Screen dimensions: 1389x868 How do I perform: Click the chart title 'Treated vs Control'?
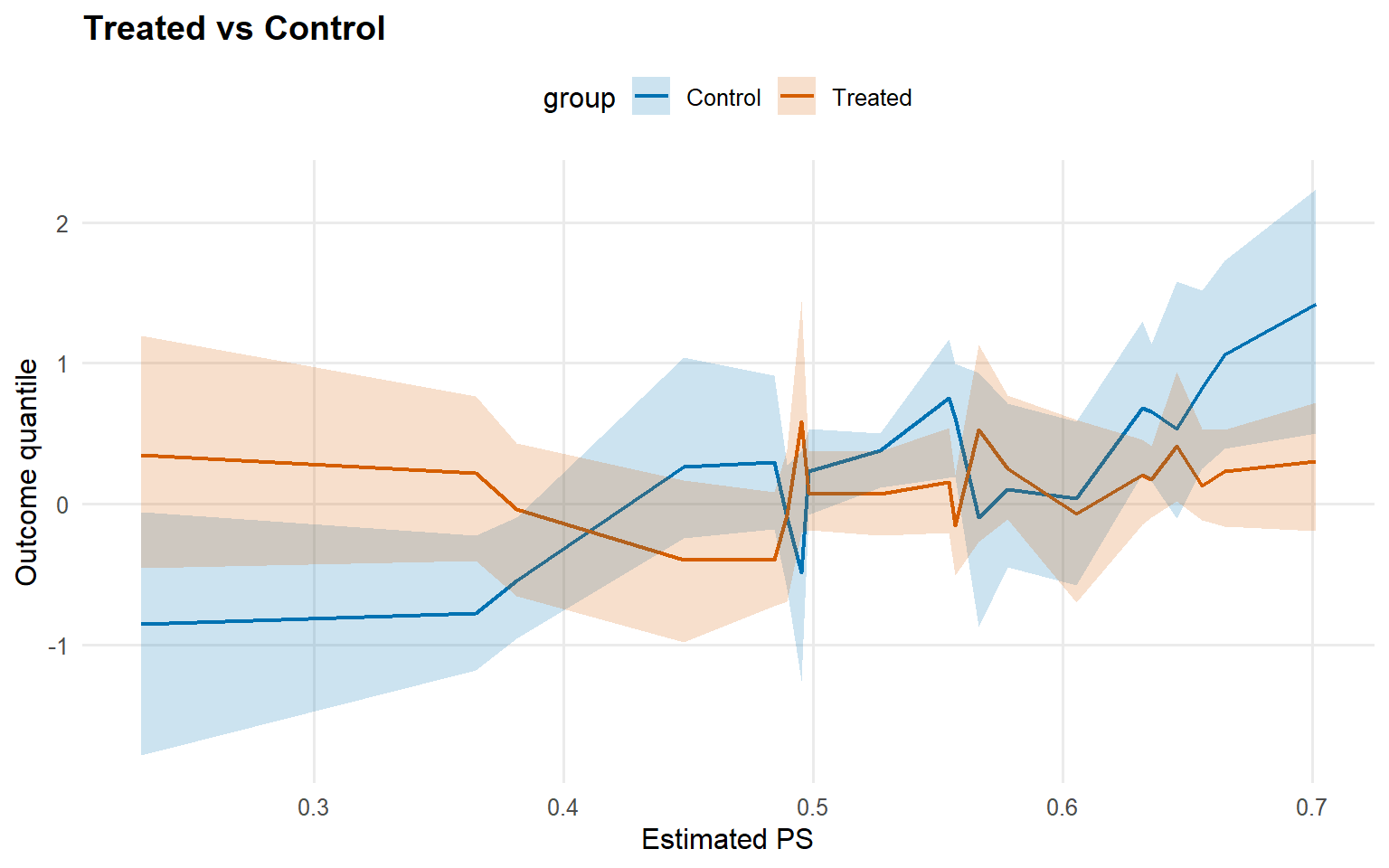(234, 29)
